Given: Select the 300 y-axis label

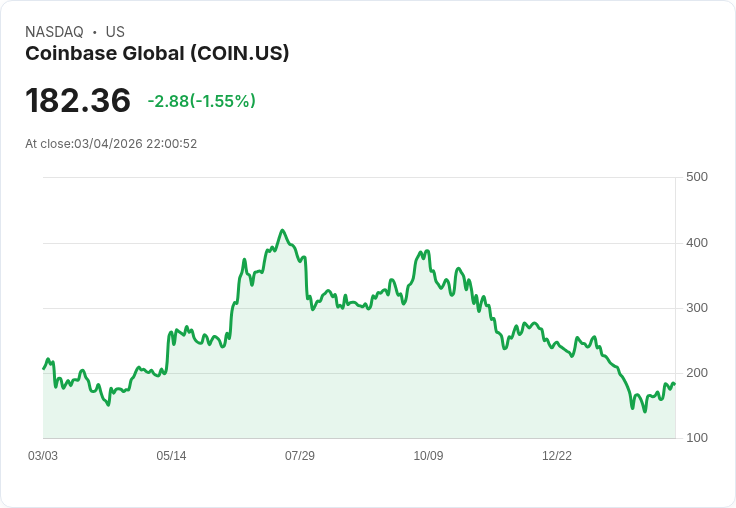Looking at the screenshot, I should pos(697,308).
